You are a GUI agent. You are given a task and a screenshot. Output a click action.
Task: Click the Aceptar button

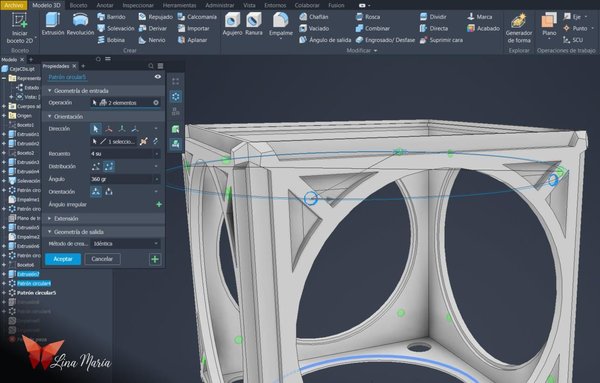63,259
